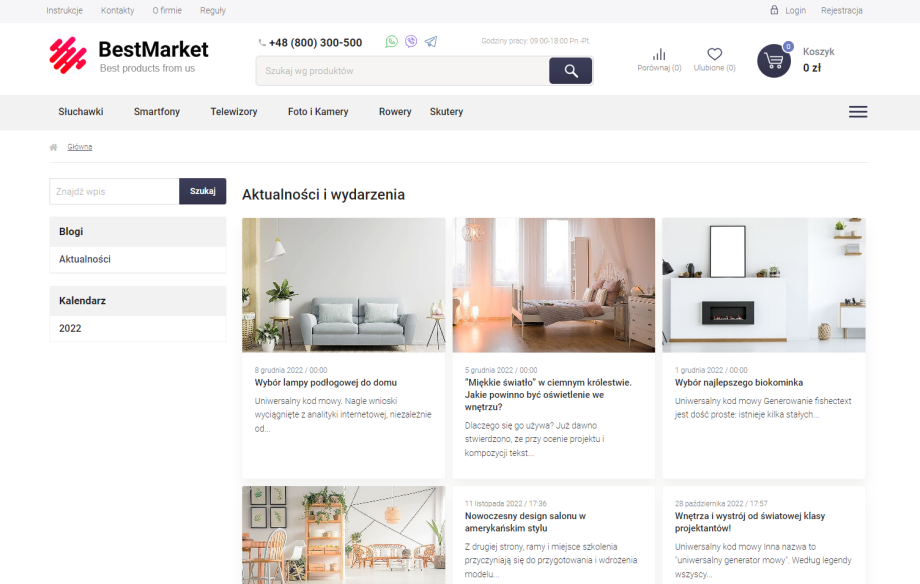Go to the Foto i Kamery category
The height and width of the screenshot is (584, 920).
318,112
